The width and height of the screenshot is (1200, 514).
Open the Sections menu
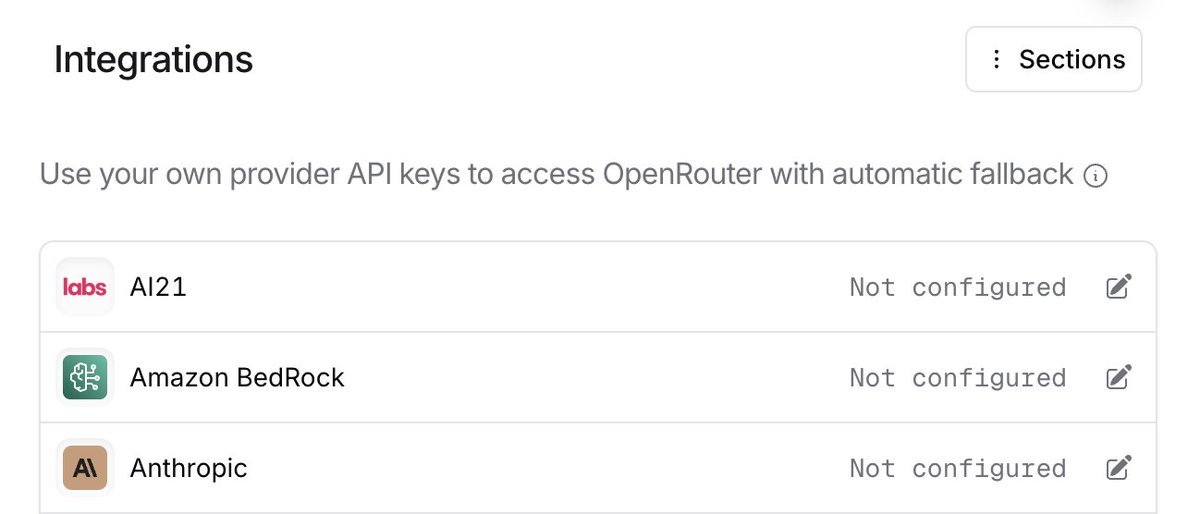tap(1054, 60)
